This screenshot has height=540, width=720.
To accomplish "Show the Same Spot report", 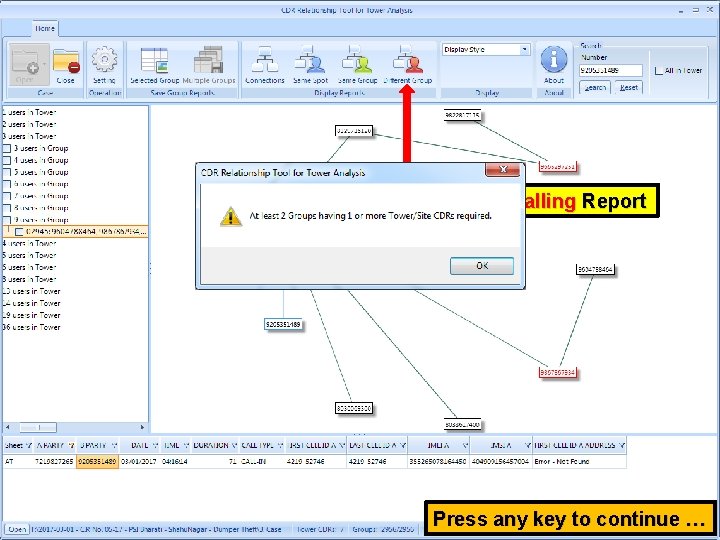I will 310,59.
